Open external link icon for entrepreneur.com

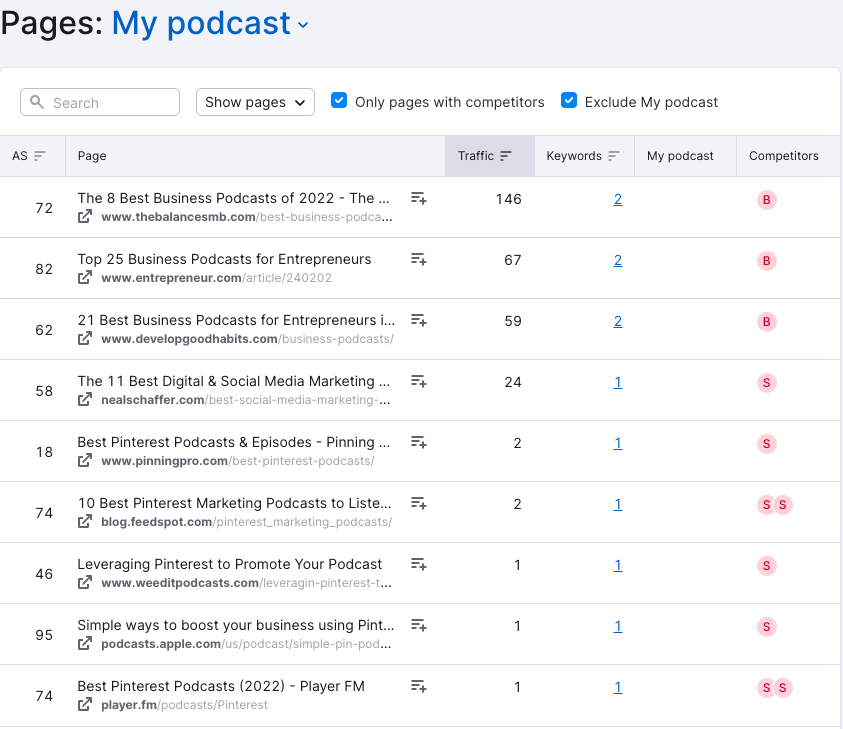86,278
